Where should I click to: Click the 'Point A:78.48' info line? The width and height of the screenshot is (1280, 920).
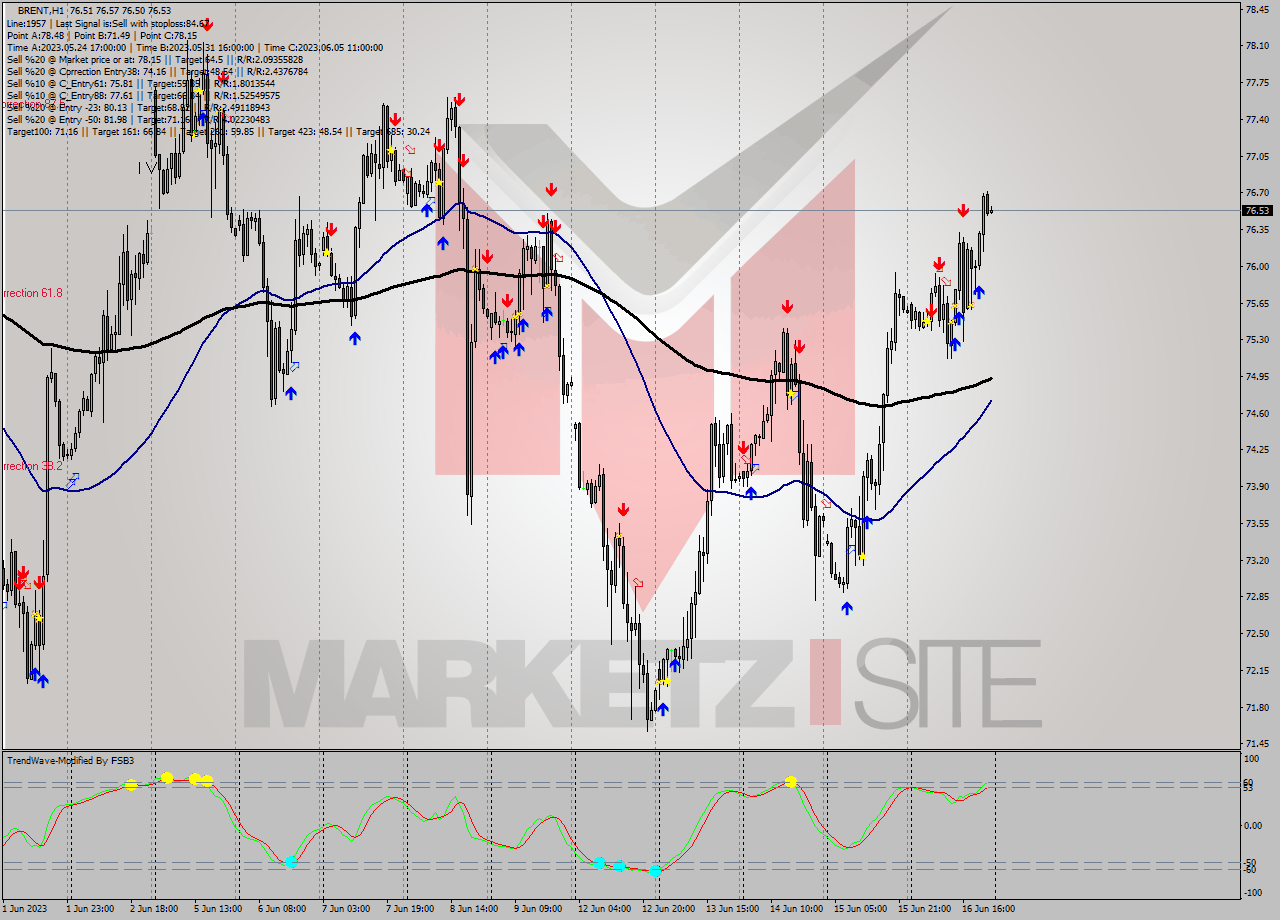[101, 34]
